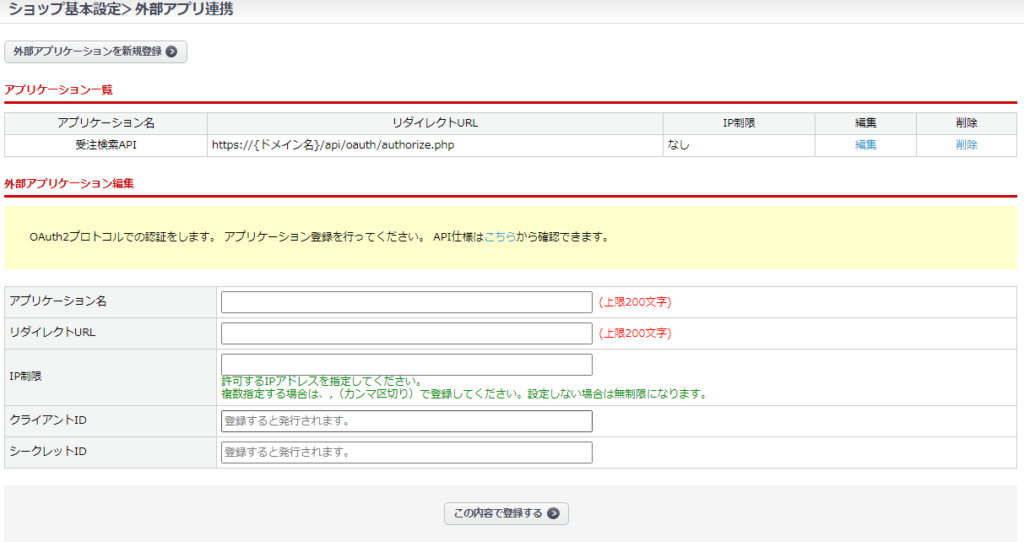Click the クライアントID field

pos(406,421)
